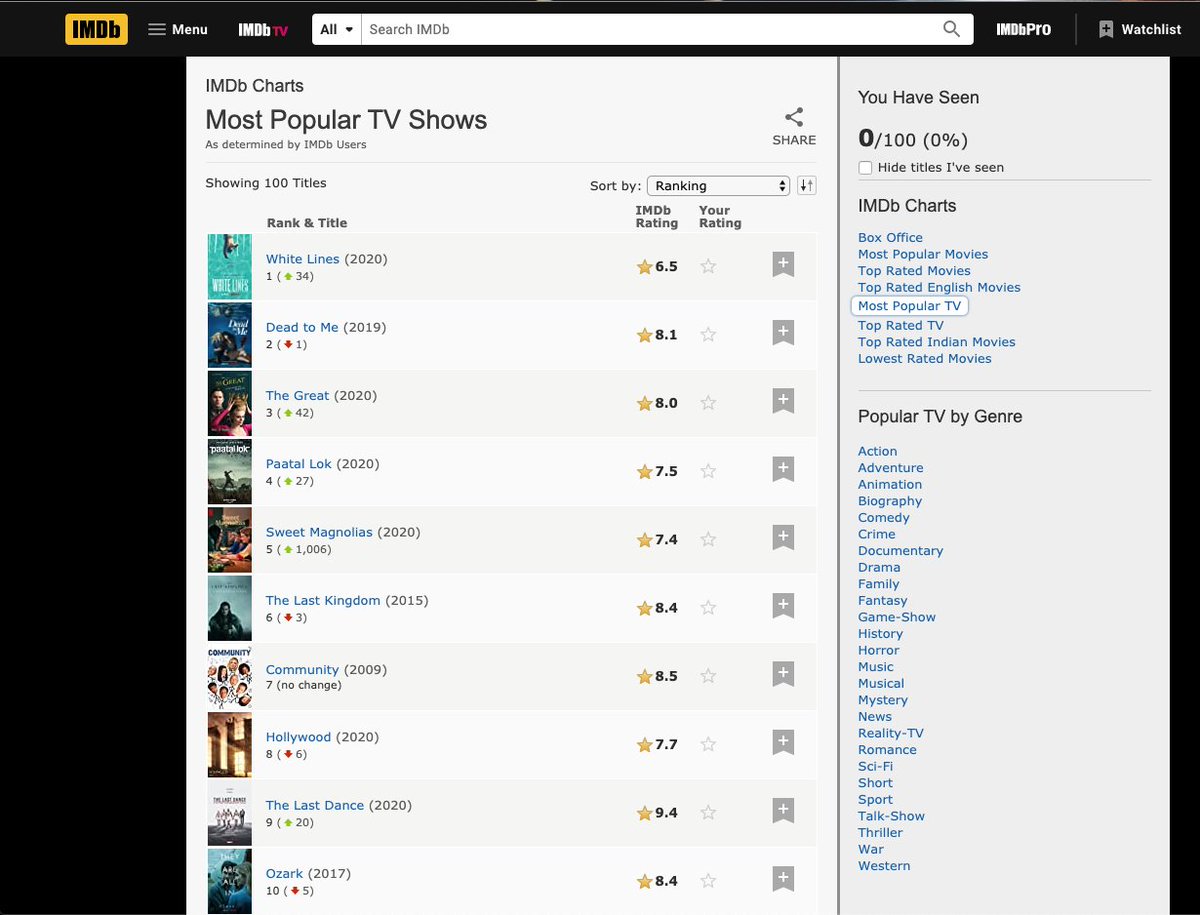Go to IMDb TV

tap(263, 30)
